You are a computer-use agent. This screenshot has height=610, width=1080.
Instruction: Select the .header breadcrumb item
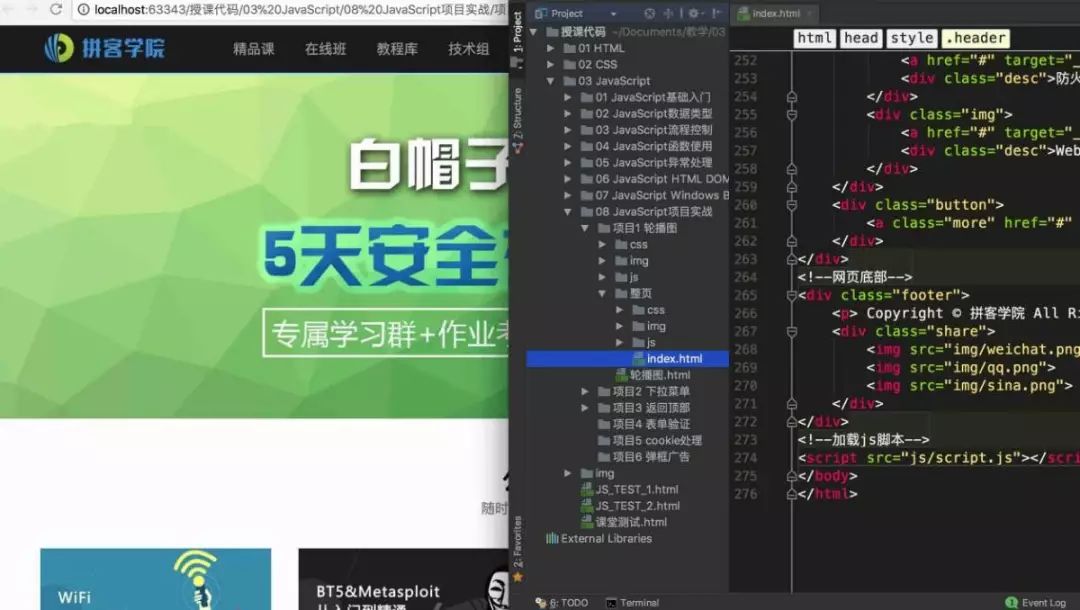click(975, 38)
